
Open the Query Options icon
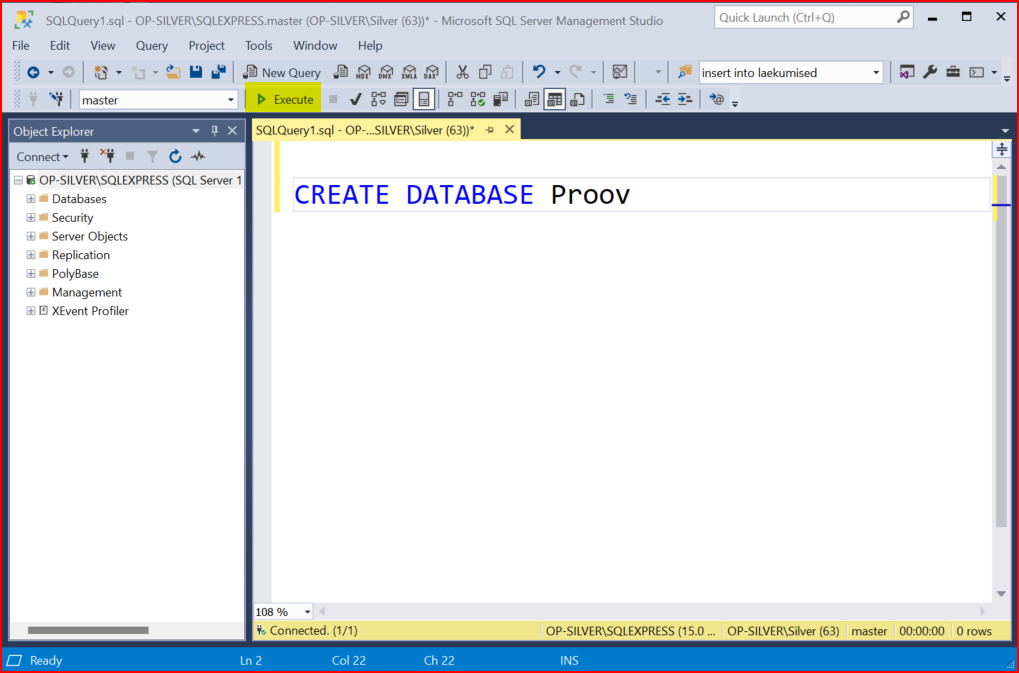401,99
